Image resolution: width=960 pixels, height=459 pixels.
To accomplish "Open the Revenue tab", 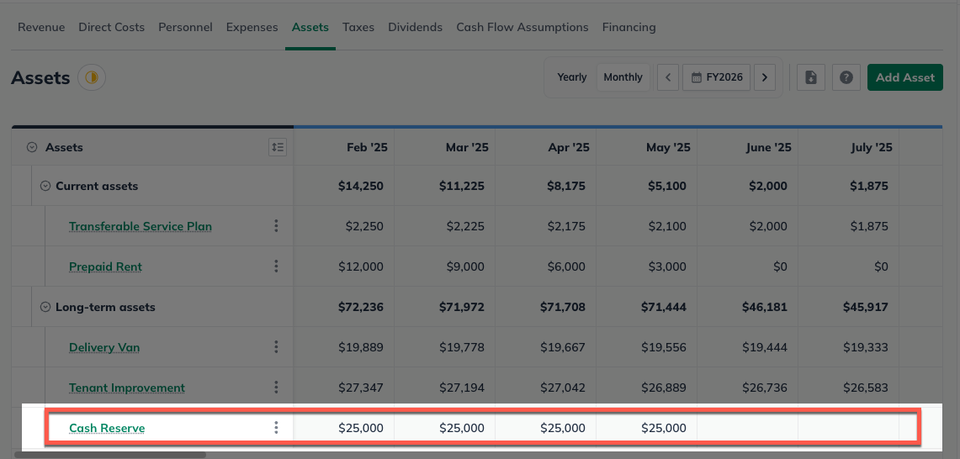I will [x=41, y=27].
